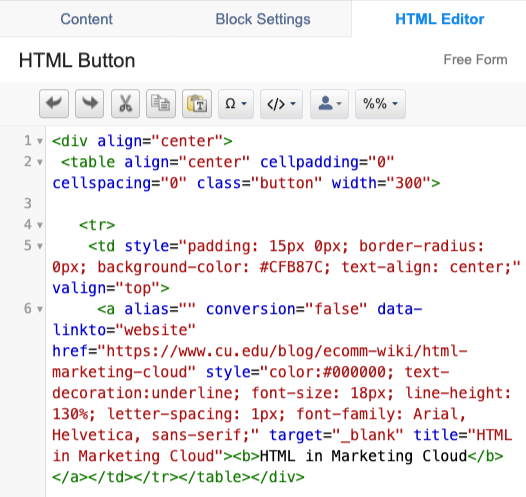Click the Cut scissors icon
This screenshot has height=497, width=526.
(x=125, y=104)
